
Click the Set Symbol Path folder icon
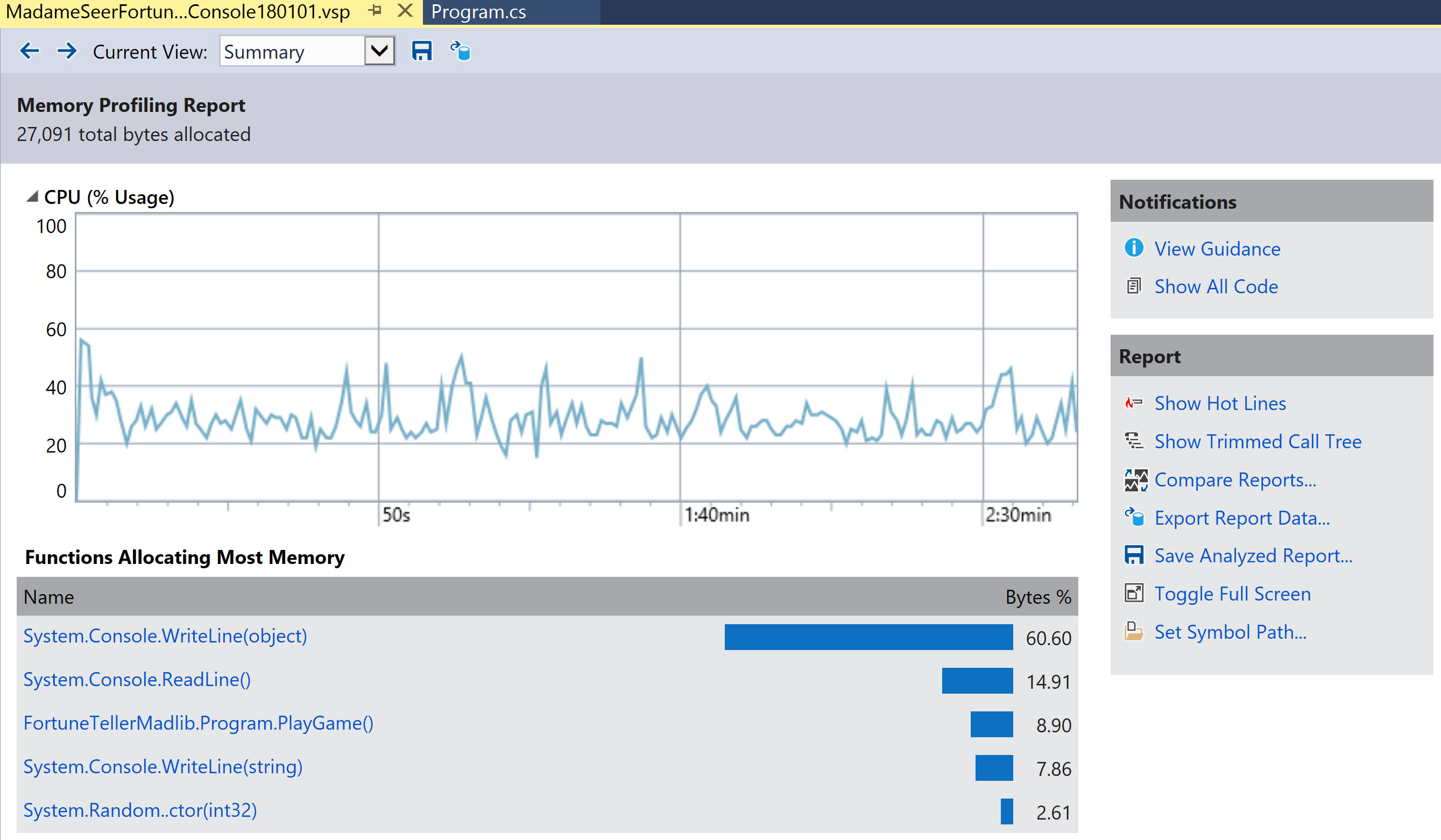[1134, 631]
